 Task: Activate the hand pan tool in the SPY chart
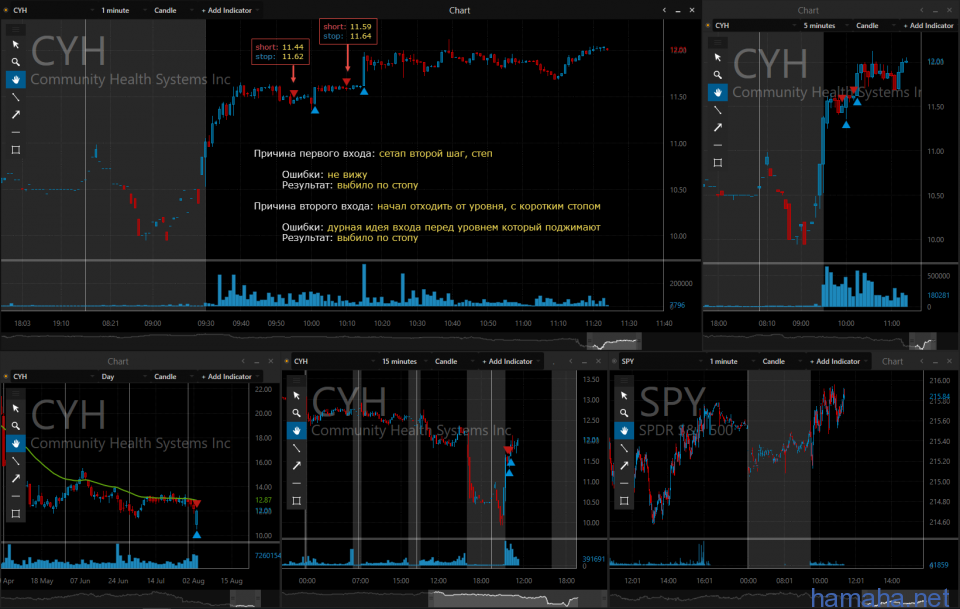click(x=624, y=430)
